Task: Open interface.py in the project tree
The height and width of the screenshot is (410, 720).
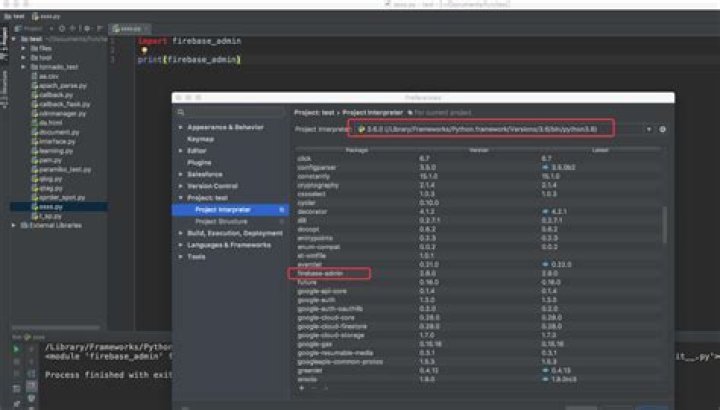Action: tap(53, 142)
